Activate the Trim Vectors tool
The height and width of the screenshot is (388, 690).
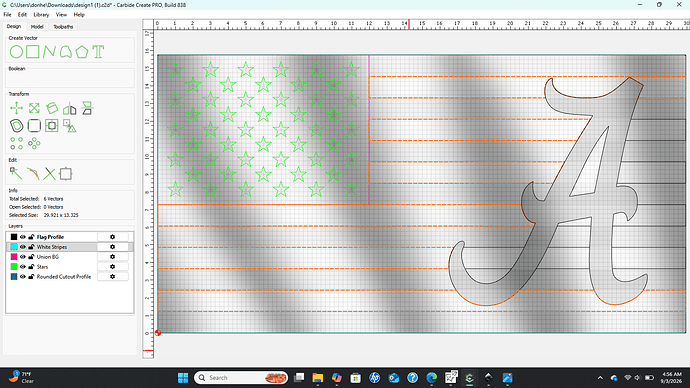(x=49, y=174)
